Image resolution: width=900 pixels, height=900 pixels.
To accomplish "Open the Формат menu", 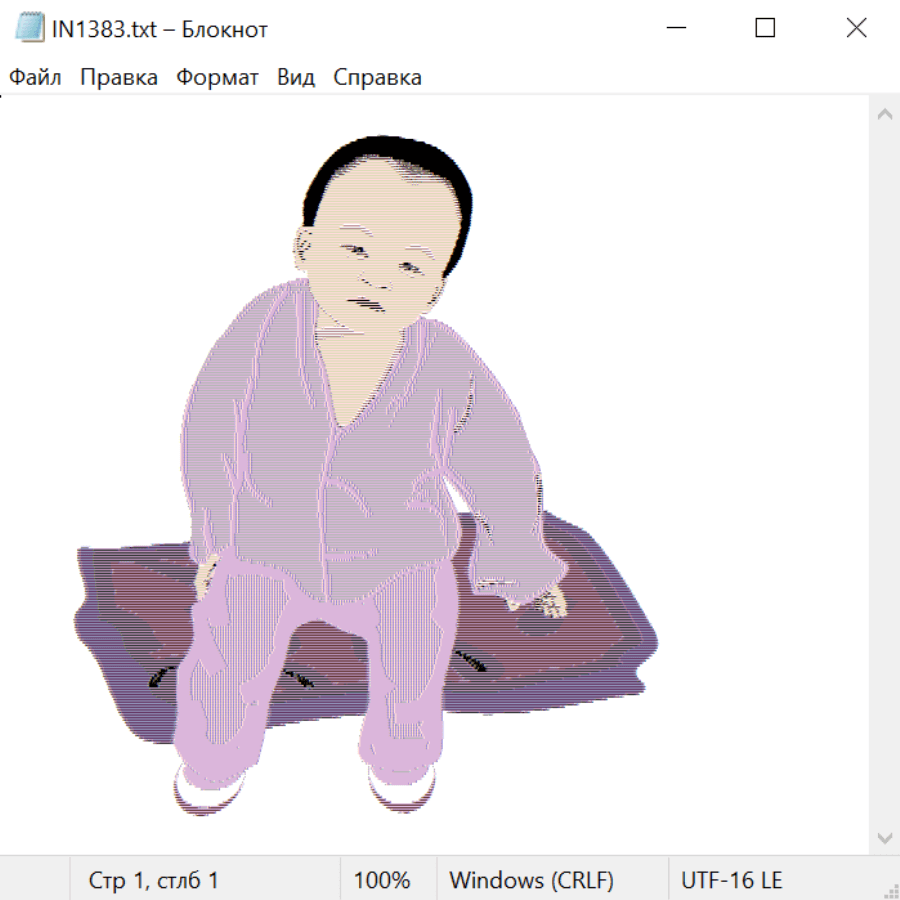I will [x=217, y=78].
